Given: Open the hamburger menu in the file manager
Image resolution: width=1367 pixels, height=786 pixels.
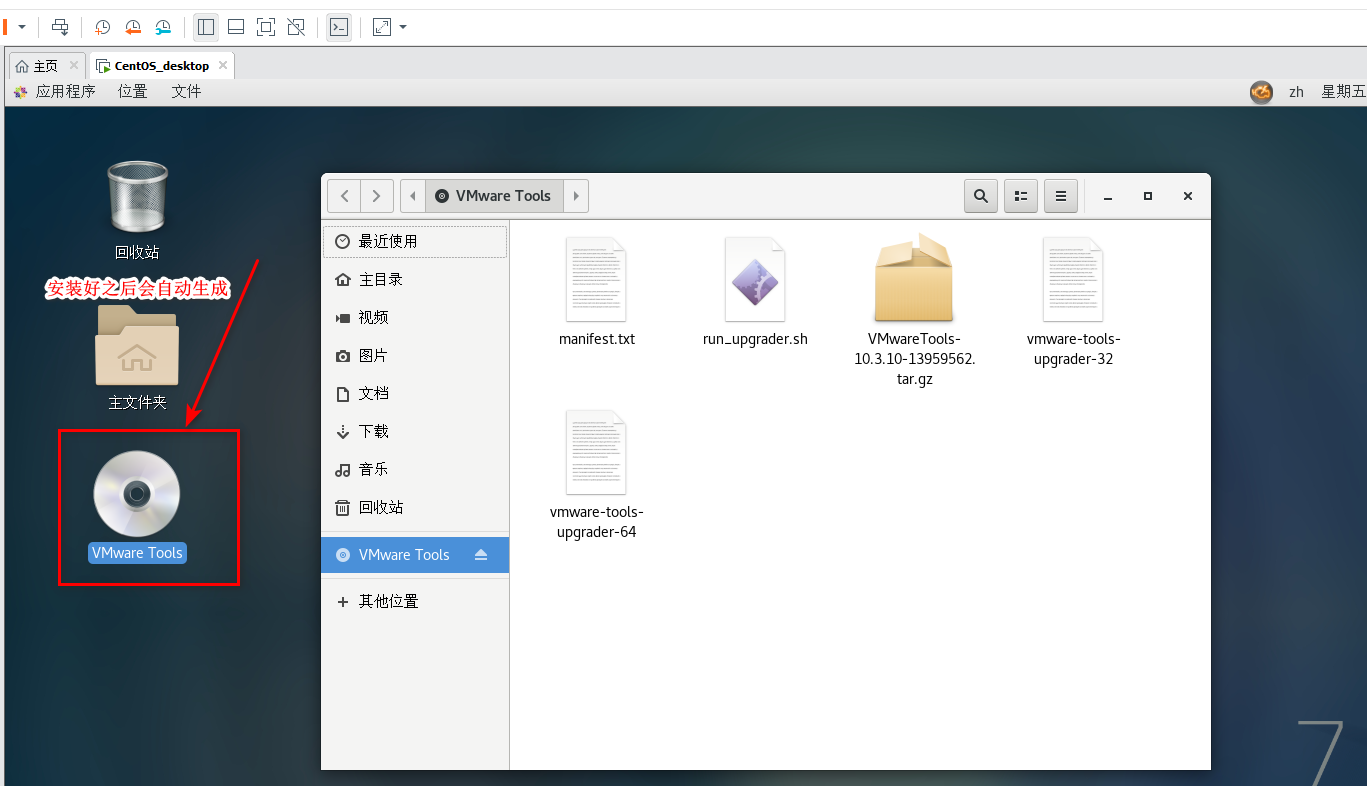Looking at the screenshot, I should click(1061, 196).
